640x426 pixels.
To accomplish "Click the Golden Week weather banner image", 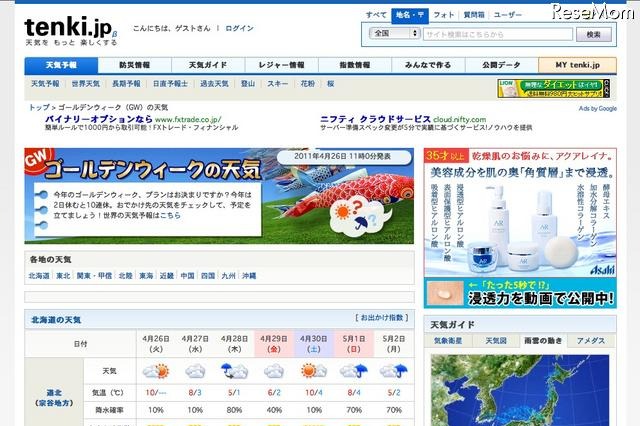I will point(219,196).
